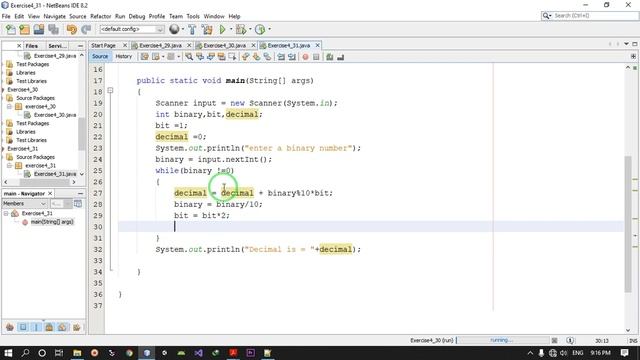Click the Clean and Build Project icon
Viewport: 640px width, 360px height.
tap(207, 29)
